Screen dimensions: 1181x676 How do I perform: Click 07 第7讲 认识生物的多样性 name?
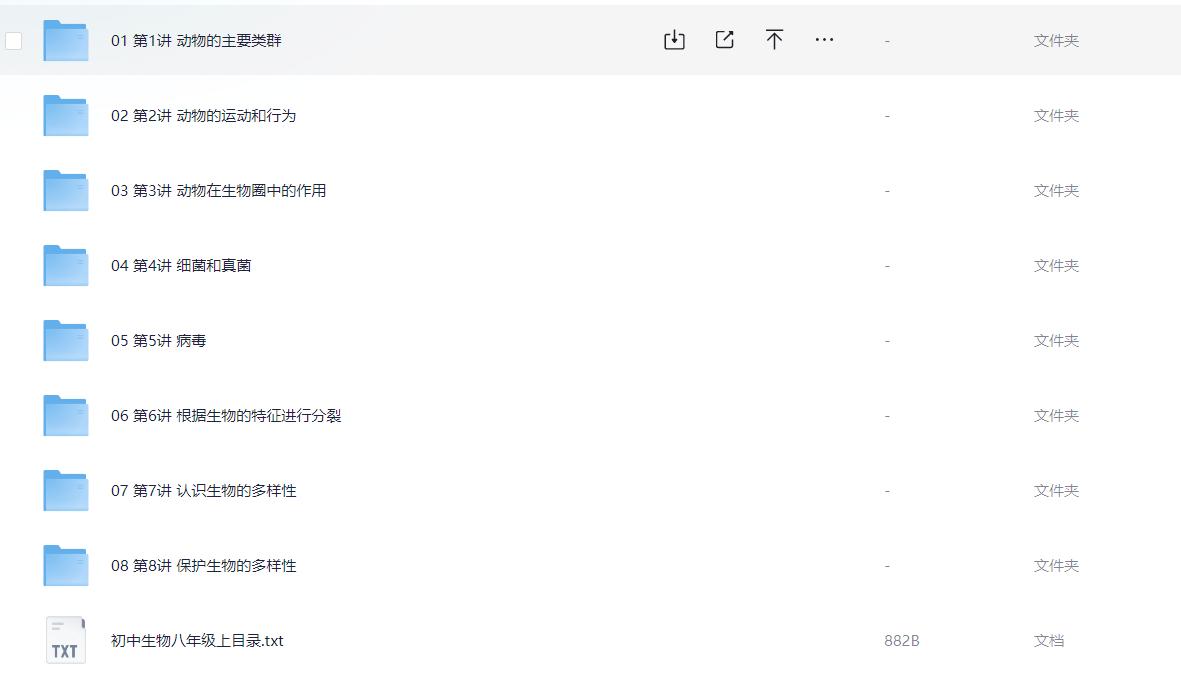click(203, 491)
